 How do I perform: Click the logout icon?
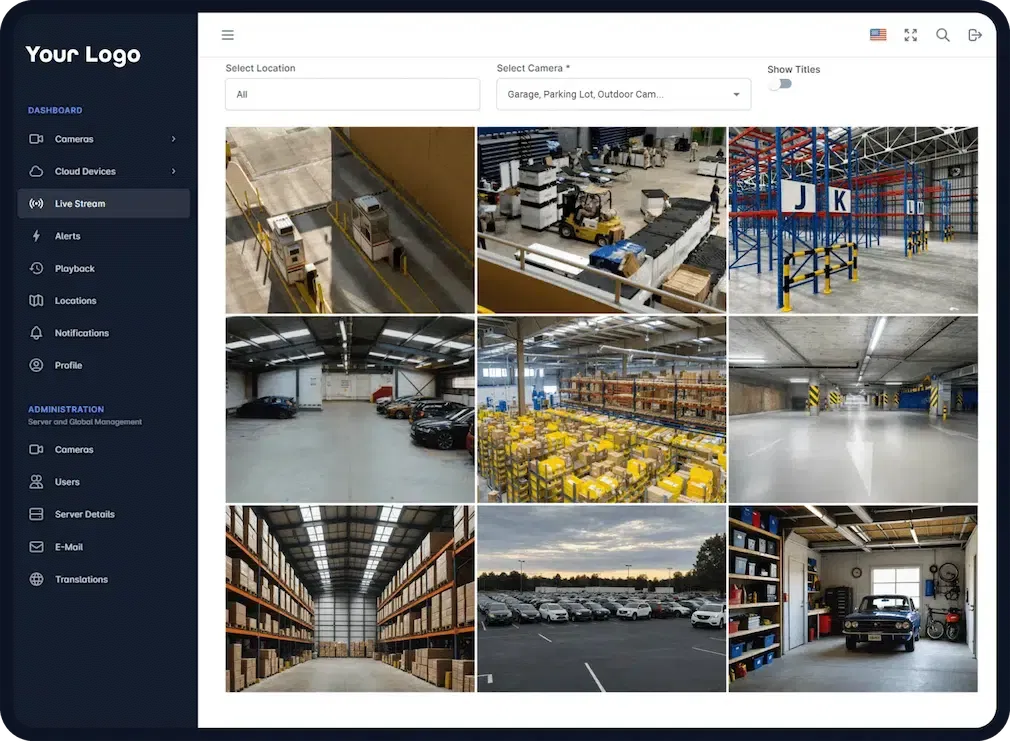(x=975, y=35)
